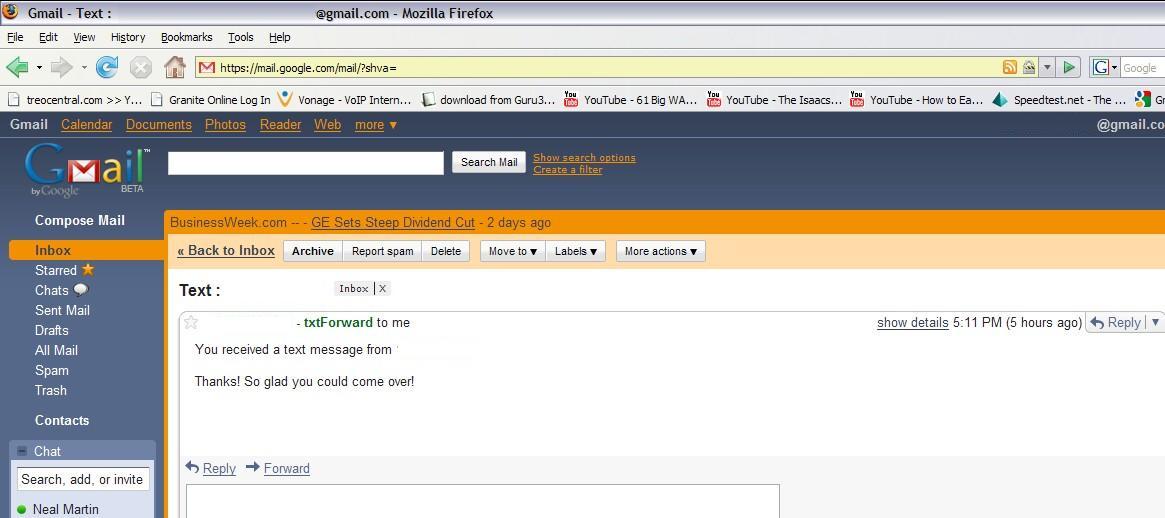Click the Gmail search input field
Image resolution: width=1165 pixels, height=518 pixels.
[x=305, y=162]
